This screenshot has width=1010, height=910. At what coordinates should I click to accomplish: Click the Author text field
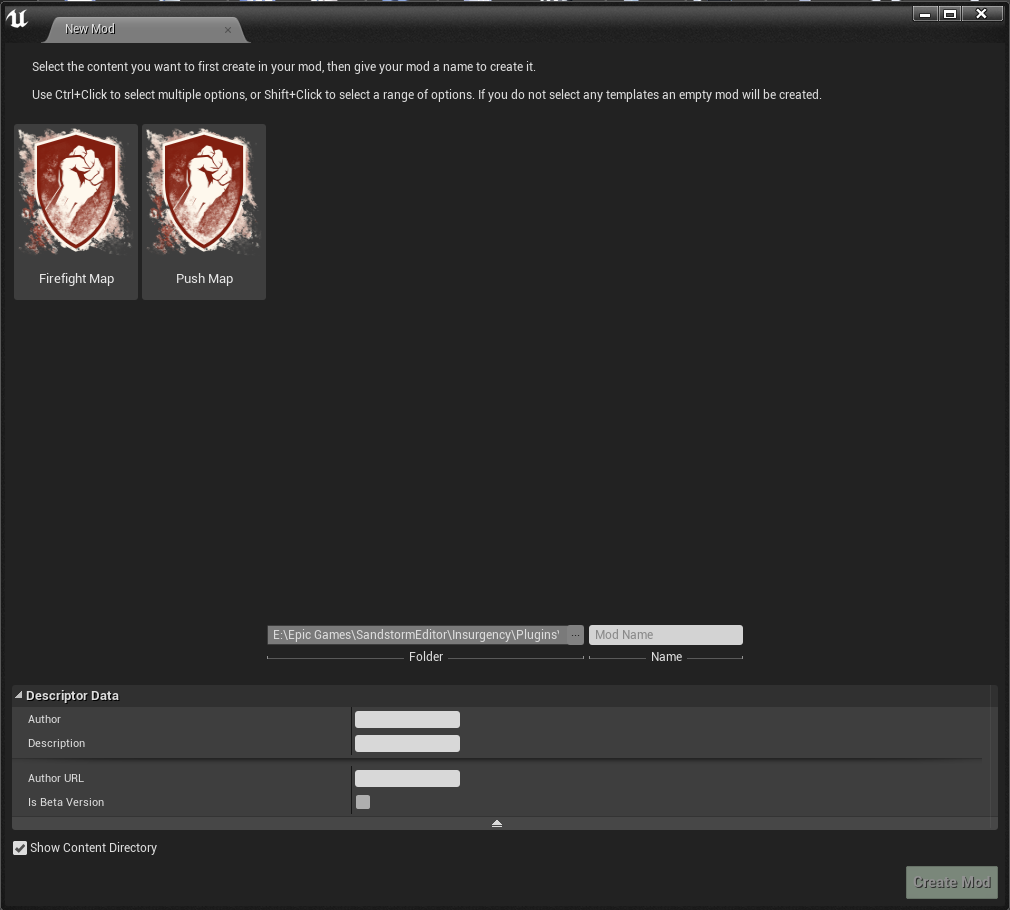[x=407, y=719]
